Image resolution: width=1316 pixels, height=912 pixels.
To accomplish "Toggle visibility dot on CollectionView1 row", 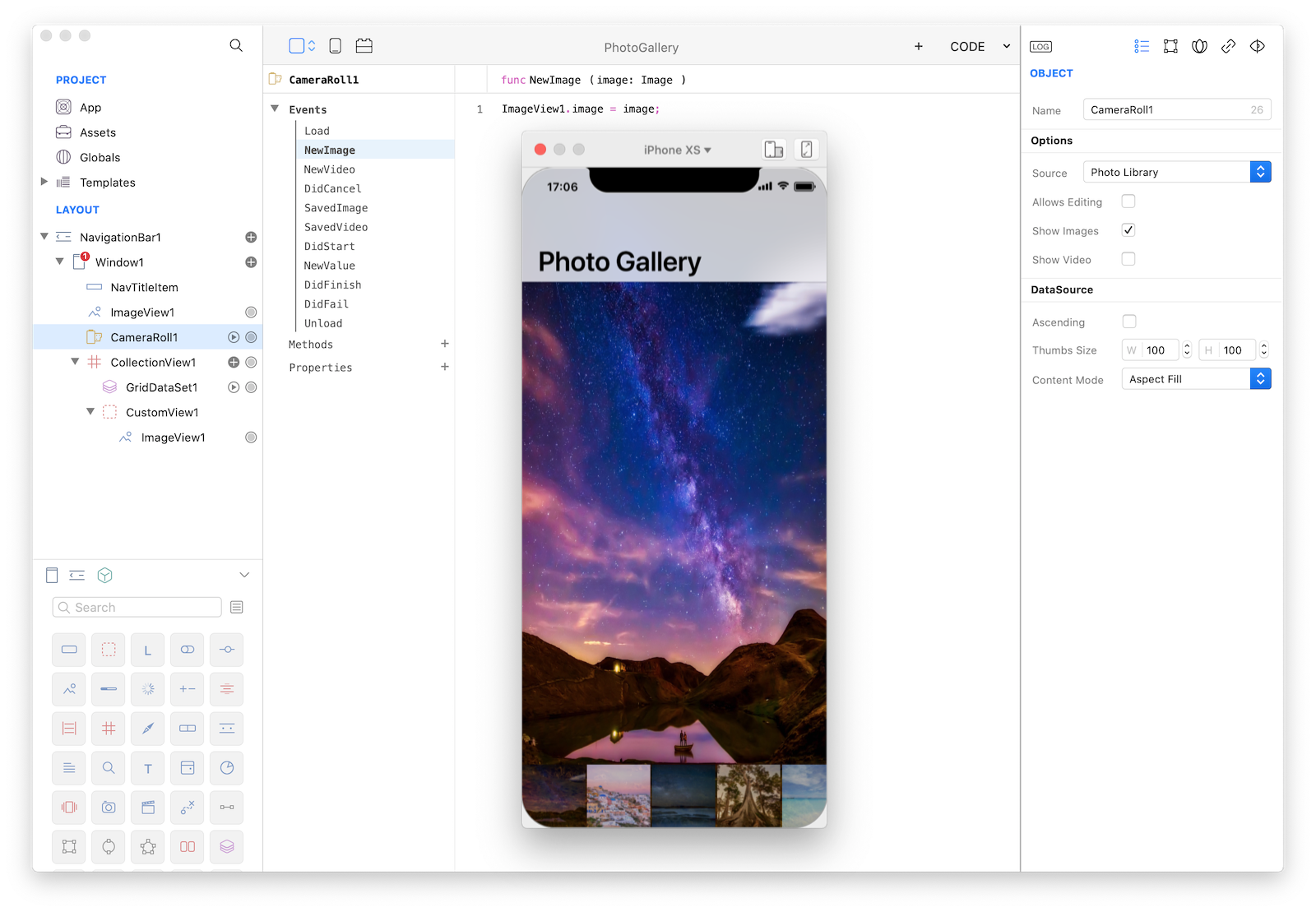I will pyautogui.click(x=251, y=363).
